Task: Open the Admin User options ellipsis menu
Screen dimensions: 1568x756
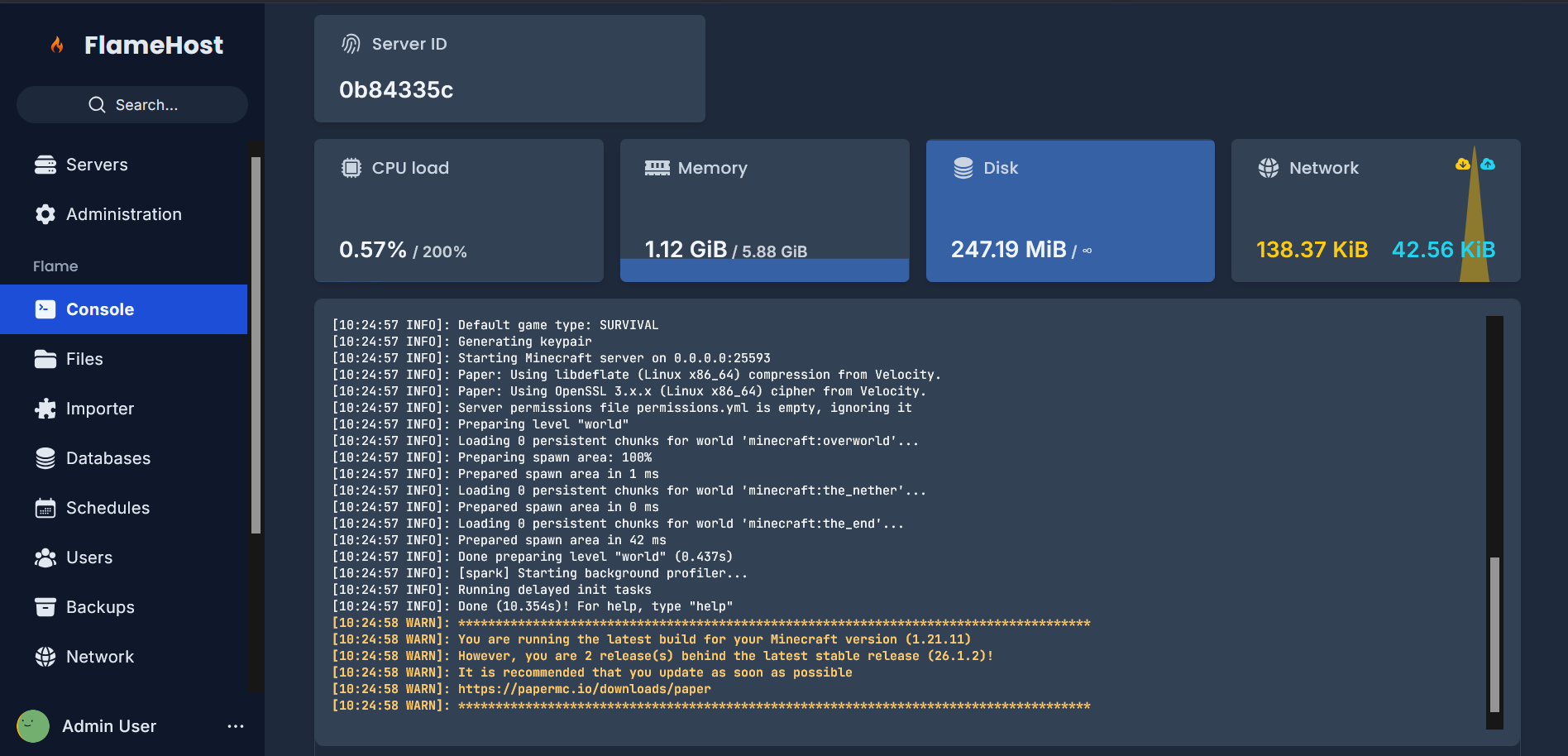Action: click(x=236, y=726)
